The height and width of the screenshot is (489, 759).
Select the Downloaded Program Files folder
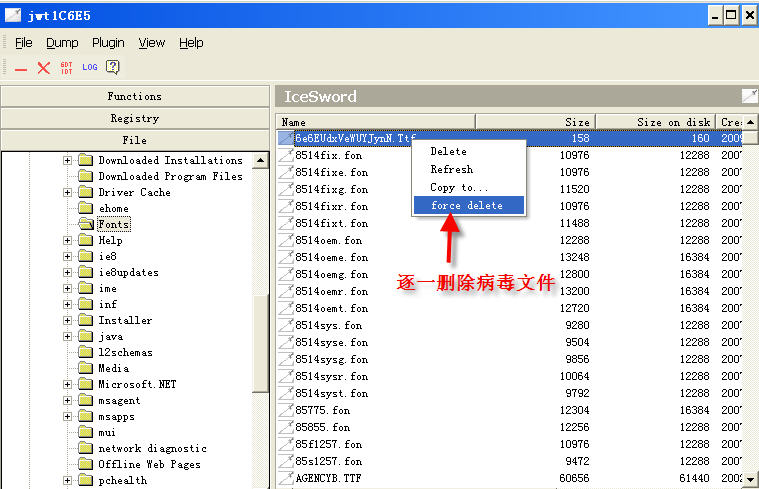click(170, 176)
